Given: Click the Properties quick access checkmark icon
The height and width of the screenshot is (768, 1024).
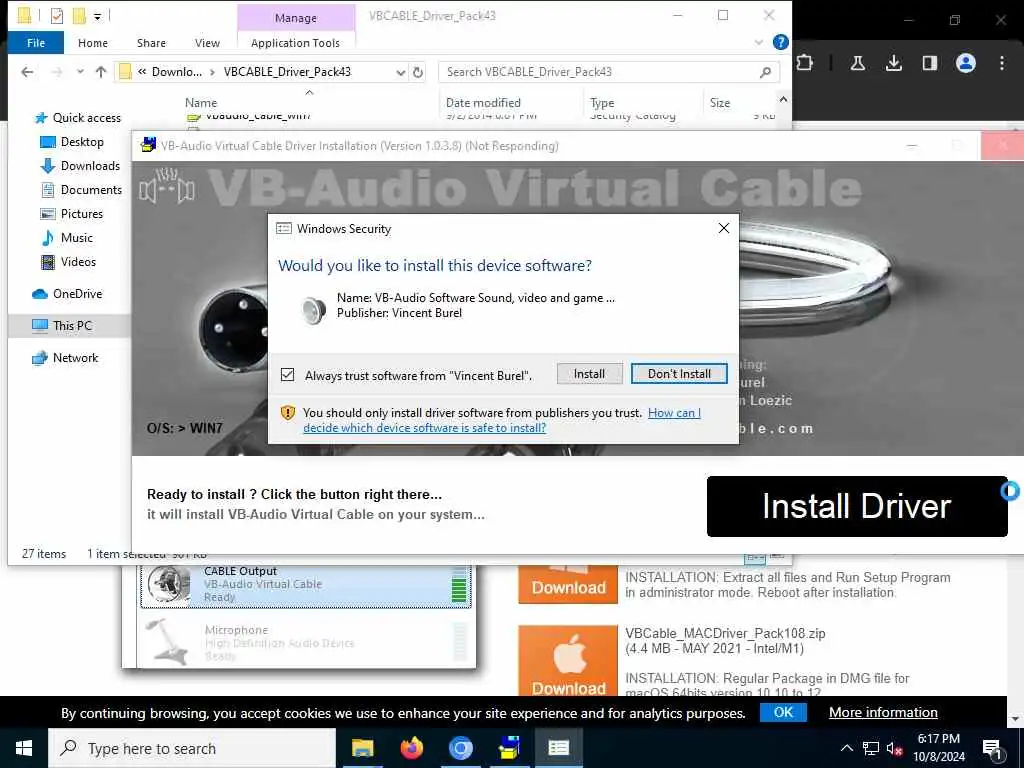Looking at the screenshot, I should click(57, 16).
